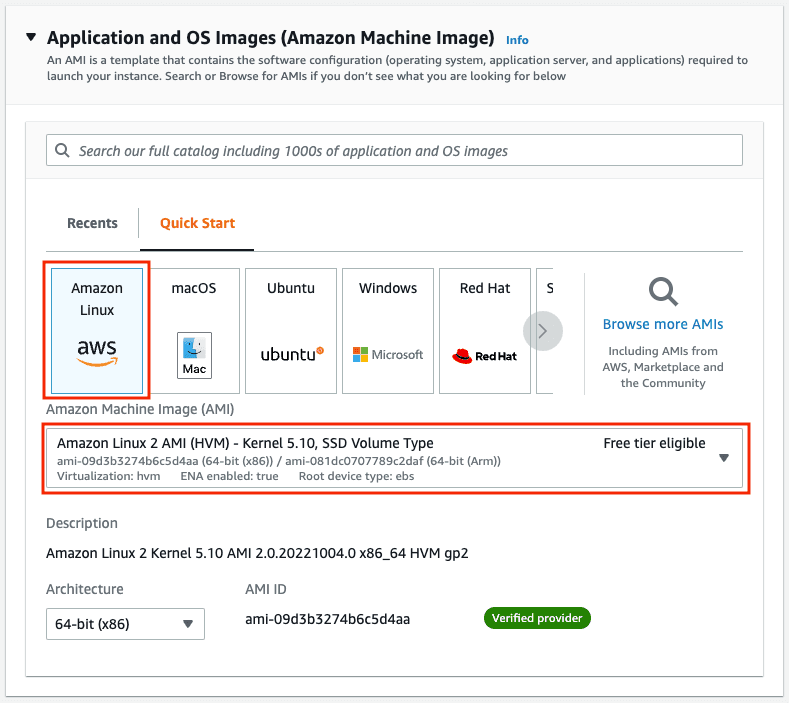Viewport: 789px width, 703px height.
Task: Choose the Amazon Linux AMI tile
Action: tap(97, 331)
